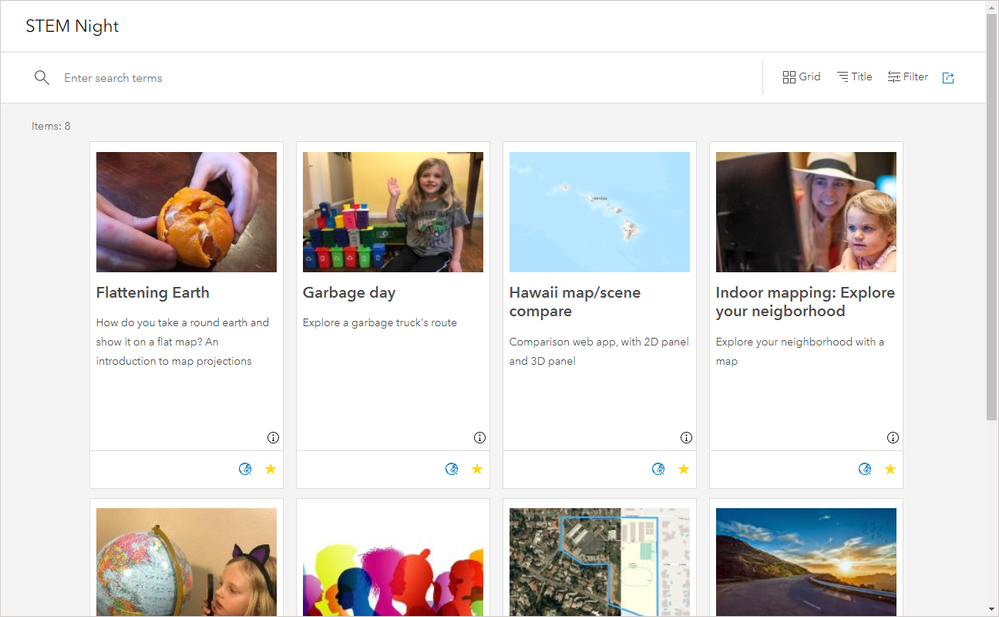
Task: Open the aerial route map thumbnail
Action: (x=600, y=562)
